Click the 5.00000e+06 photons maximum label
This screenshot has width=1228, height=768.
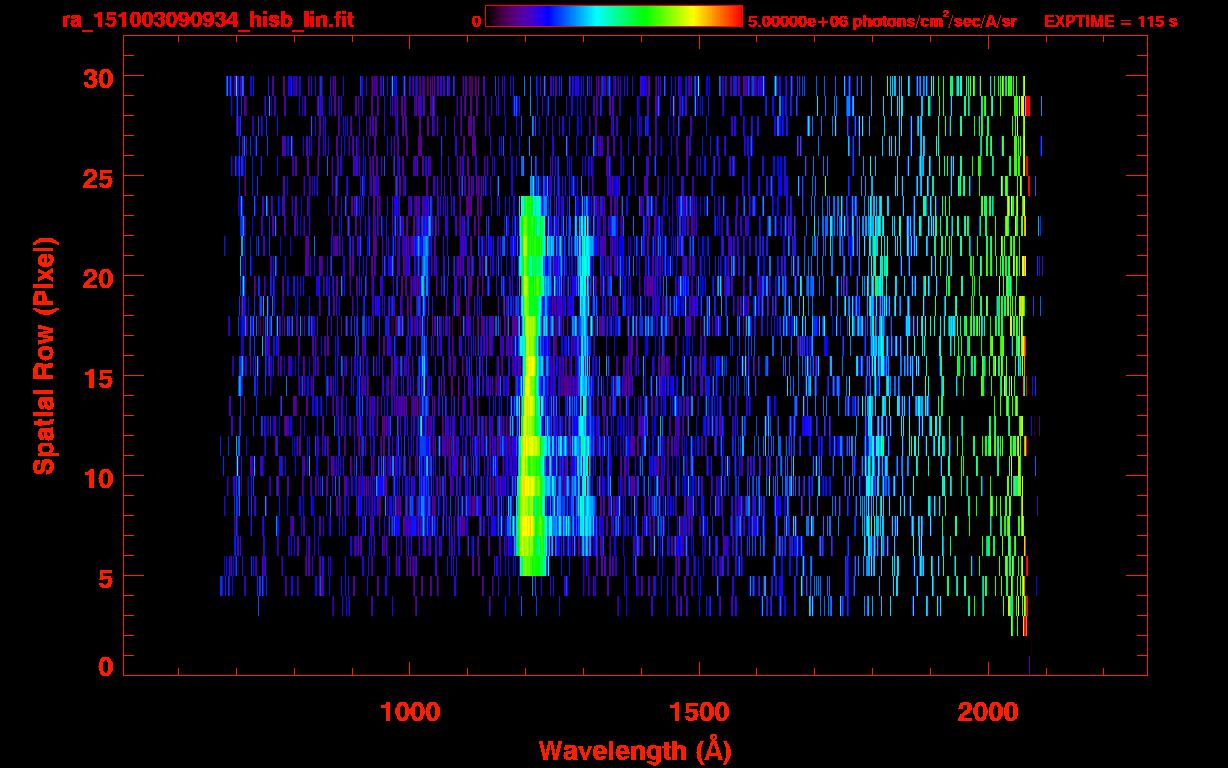881,20
